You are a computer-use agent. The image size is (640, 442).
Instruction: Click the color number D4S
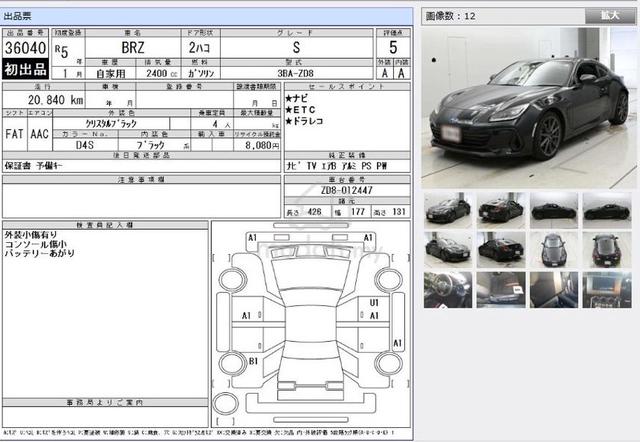(84, 145)
